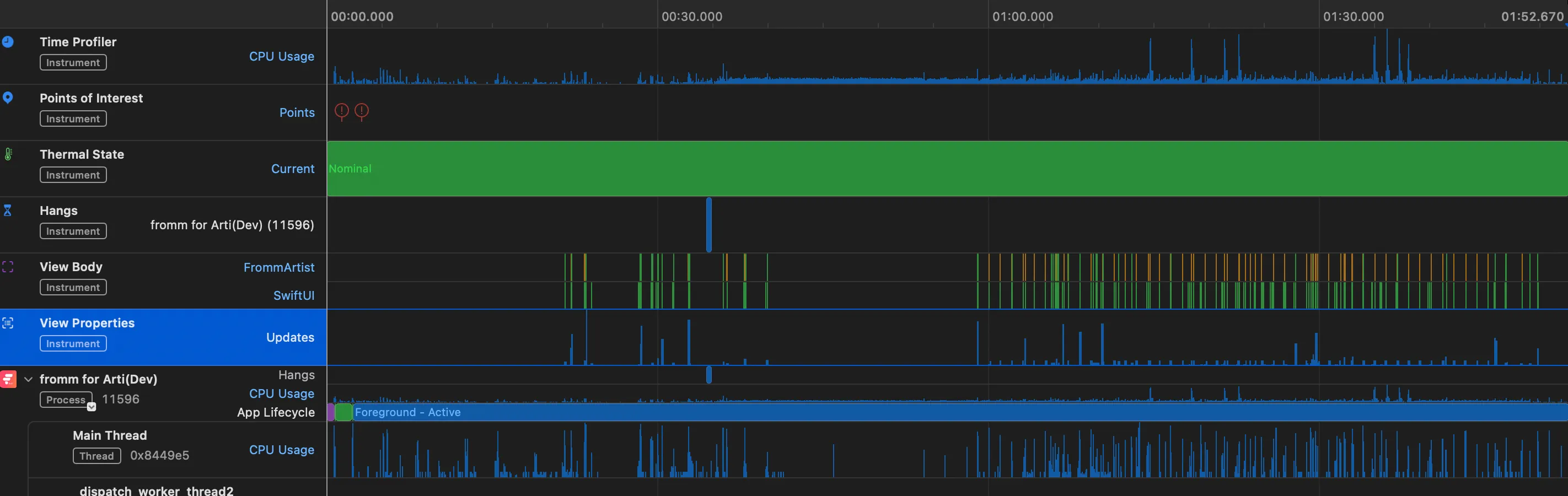Select the process CPU Usage lane label
Image resolution: width=1568 pixels, height=496 pixels.
click(x=281, y=393)
